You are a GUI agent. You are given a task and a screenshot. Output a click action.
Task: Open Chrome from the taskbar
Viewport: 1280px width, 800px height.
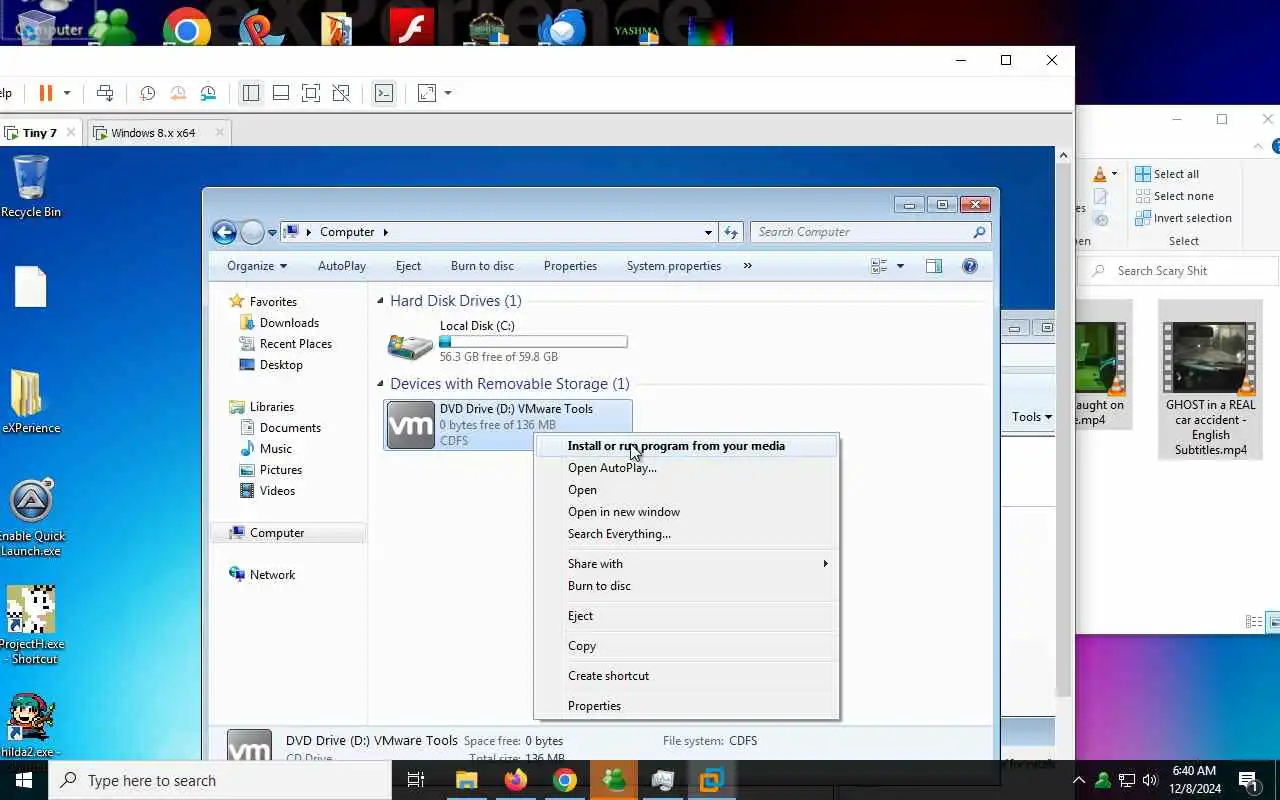[565, 780]
